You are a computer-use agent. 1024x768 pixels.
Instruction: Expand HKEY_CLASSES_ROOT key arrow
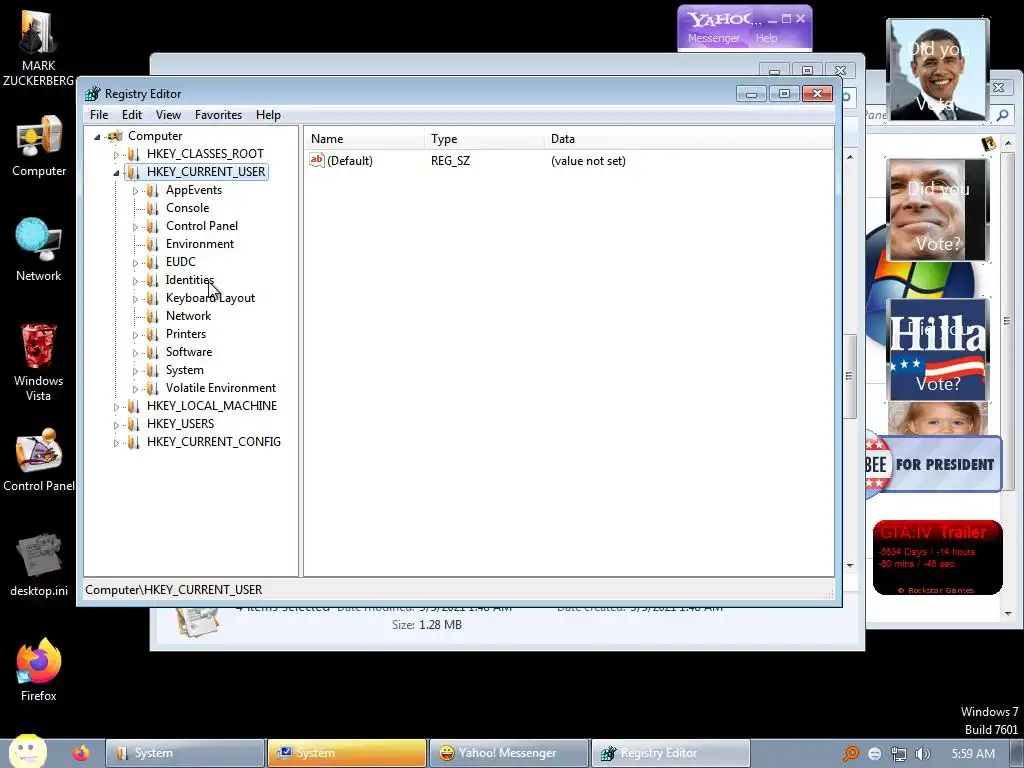116,155
